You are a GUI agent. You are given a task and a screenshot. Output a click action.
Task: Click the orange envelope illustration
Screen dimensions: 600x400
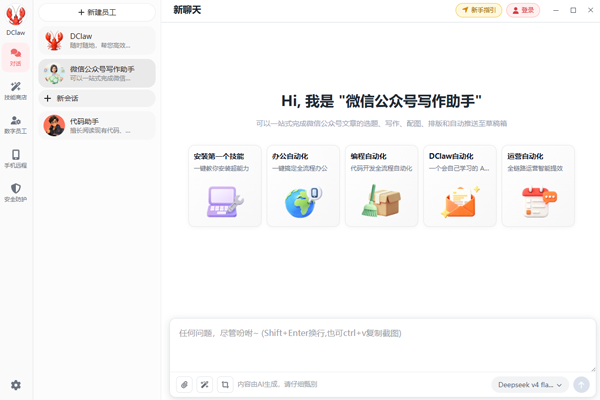[460, 202]
